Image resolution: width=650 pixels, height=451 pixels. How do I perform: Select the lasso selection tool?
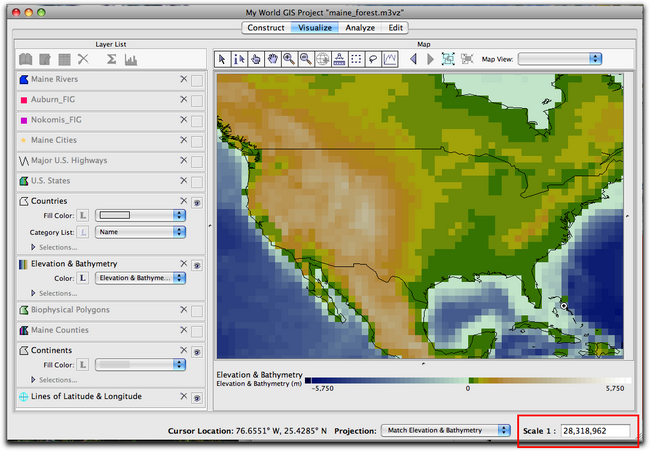[x=371, y=59]
